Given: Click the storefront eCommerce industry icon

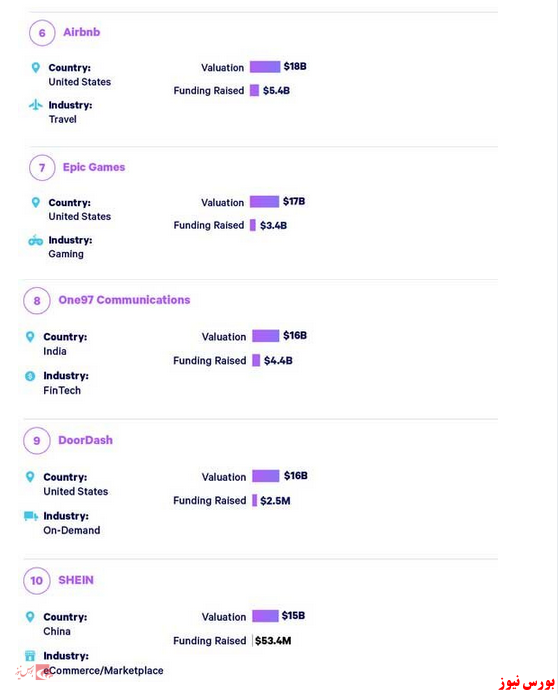Looking at the screenshot, I should [x=30, y=656].
